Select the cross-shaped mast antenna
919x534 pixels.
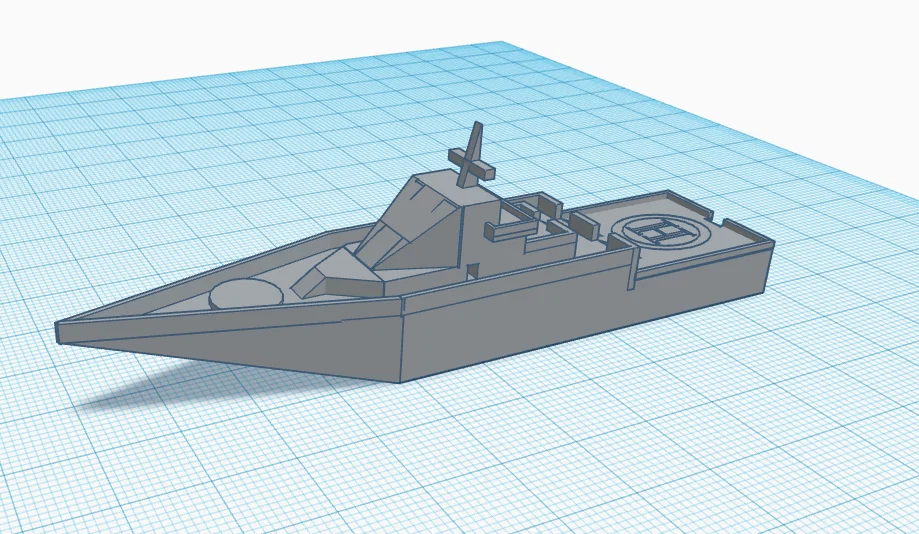coord(472,155)
